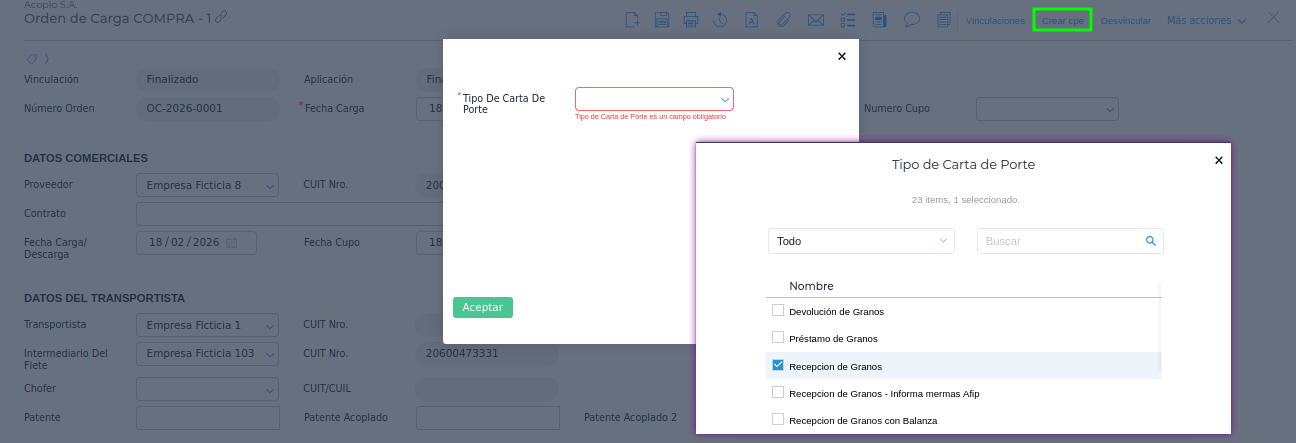The width and height of the screenshot is (1296, 443).
Task: Check the Devolución de Granos checkbox
Action: pos(778,310)
